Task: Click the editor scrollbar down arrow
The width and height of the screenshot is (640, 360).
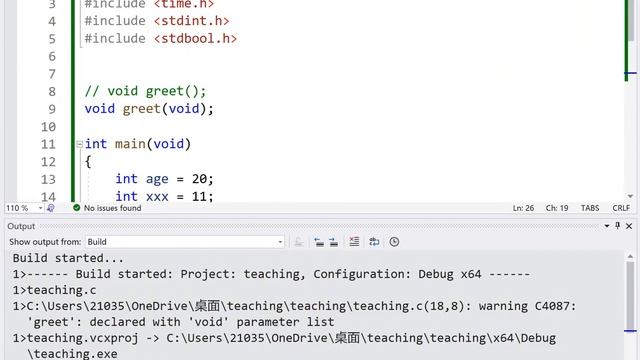Action: tap(631, 196)
